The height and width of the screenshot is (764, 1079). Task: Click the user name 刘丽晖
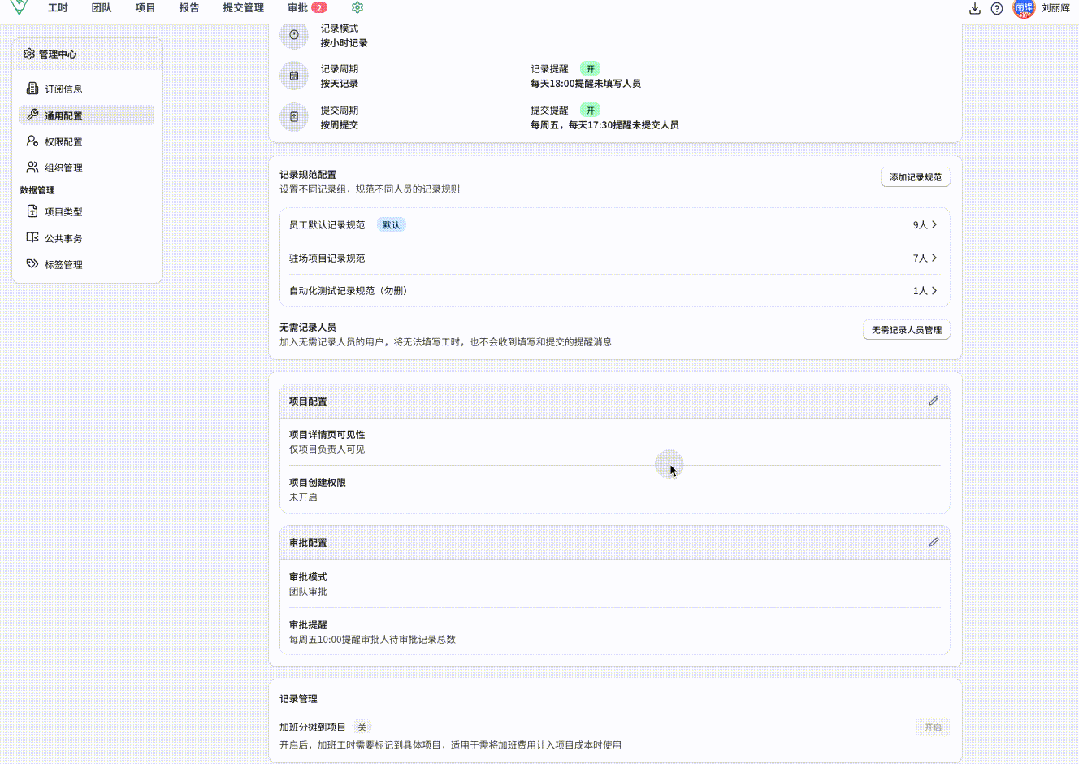coord(1055,8)
